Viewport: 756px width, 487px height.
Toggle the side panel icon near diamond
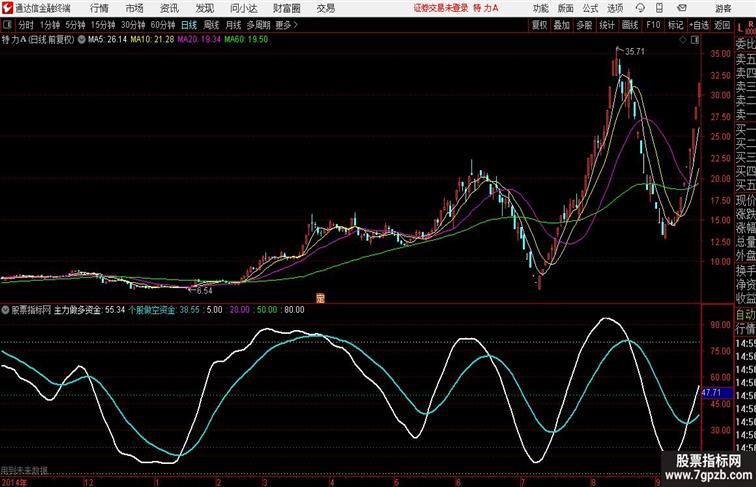point(695,40)
